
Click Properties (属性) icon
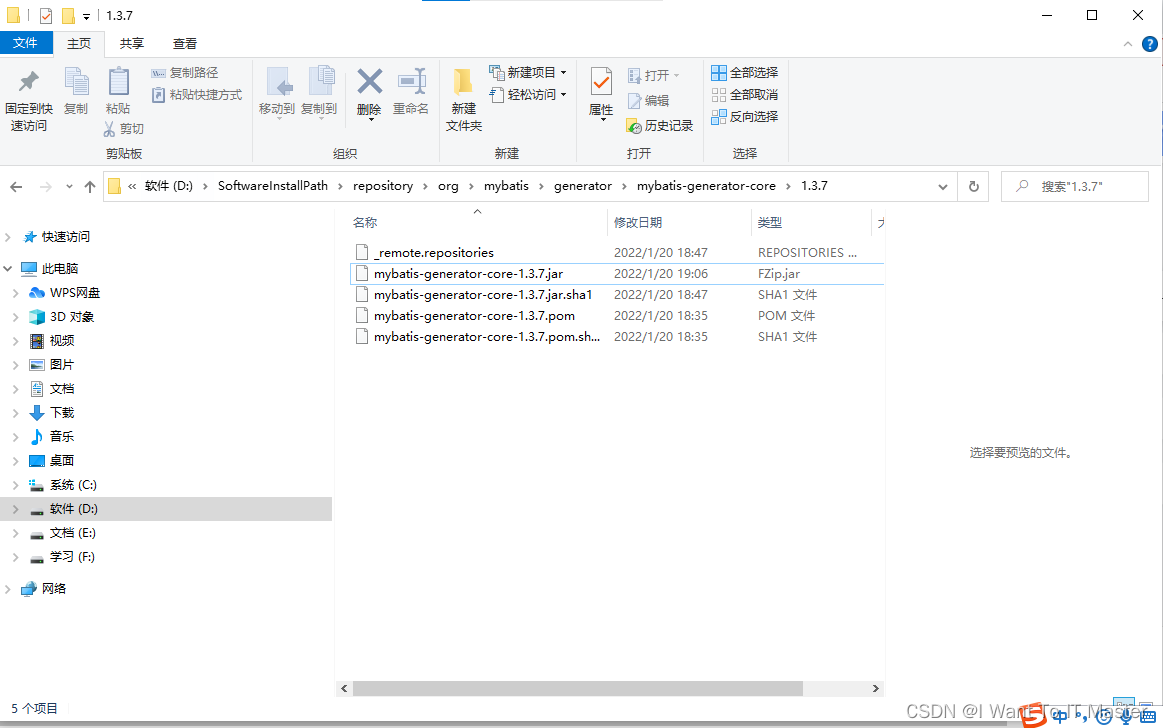601,82
